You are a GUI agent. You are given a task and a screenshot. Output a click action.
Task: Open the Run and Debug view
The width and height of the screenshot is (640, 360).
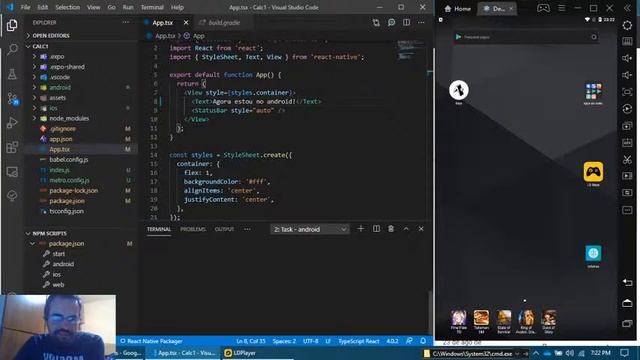tap(12, 122)
